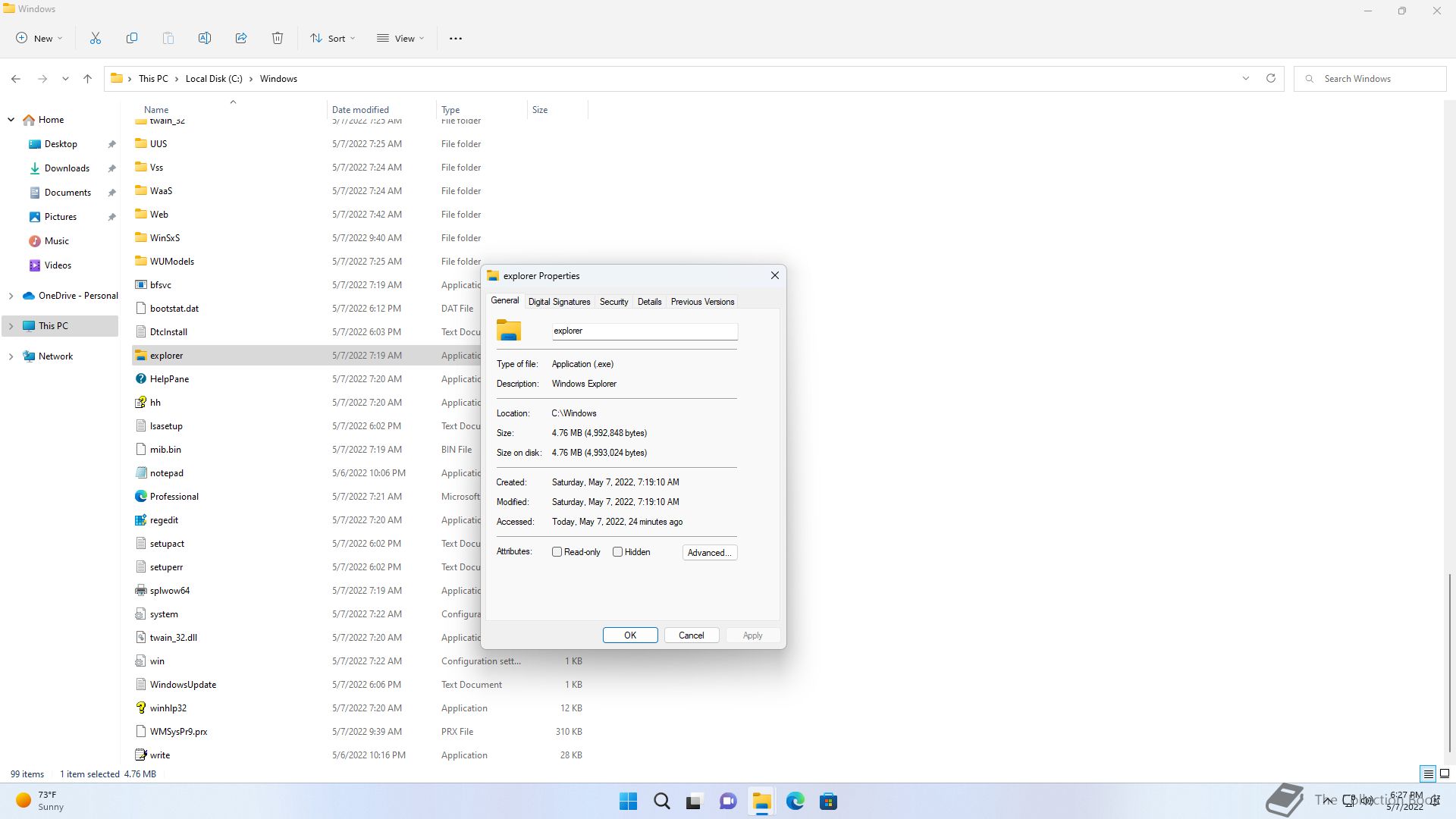The width and height of the screenshot is (1456, 819).
Task: Close the explorer Properties dialog
Action: click(x=774, y=275)
